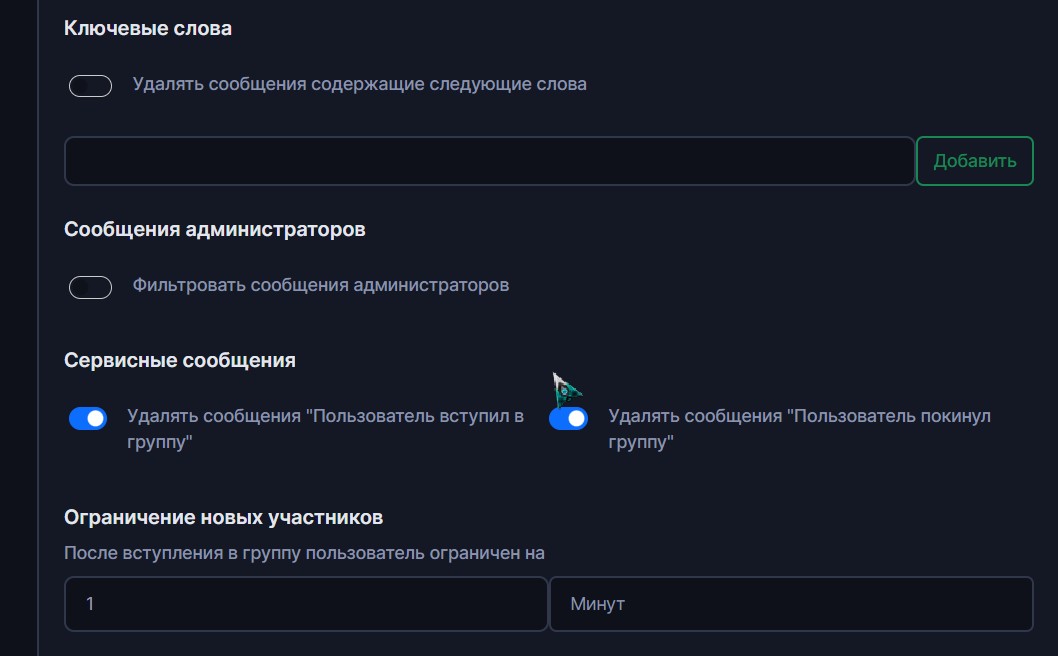Image resolution: width=1058 pixels, height=656 pixels.
Task: Disable deleting "Пользователь вступил в группу" messages
Action: [x=88, y=418]
